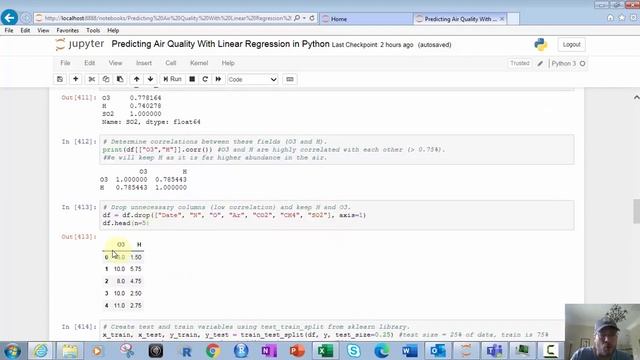640x360 pixels.
Task: Open Skype from taskbar
Action: coord(353,351)
